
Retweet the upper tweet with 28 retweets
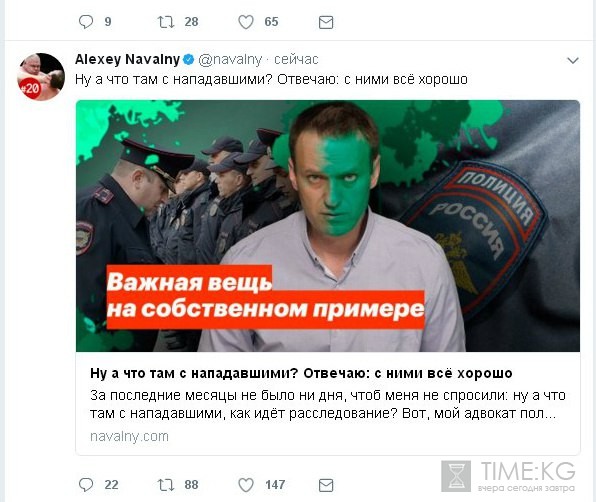pyautogui.click(x=166, y=22)
